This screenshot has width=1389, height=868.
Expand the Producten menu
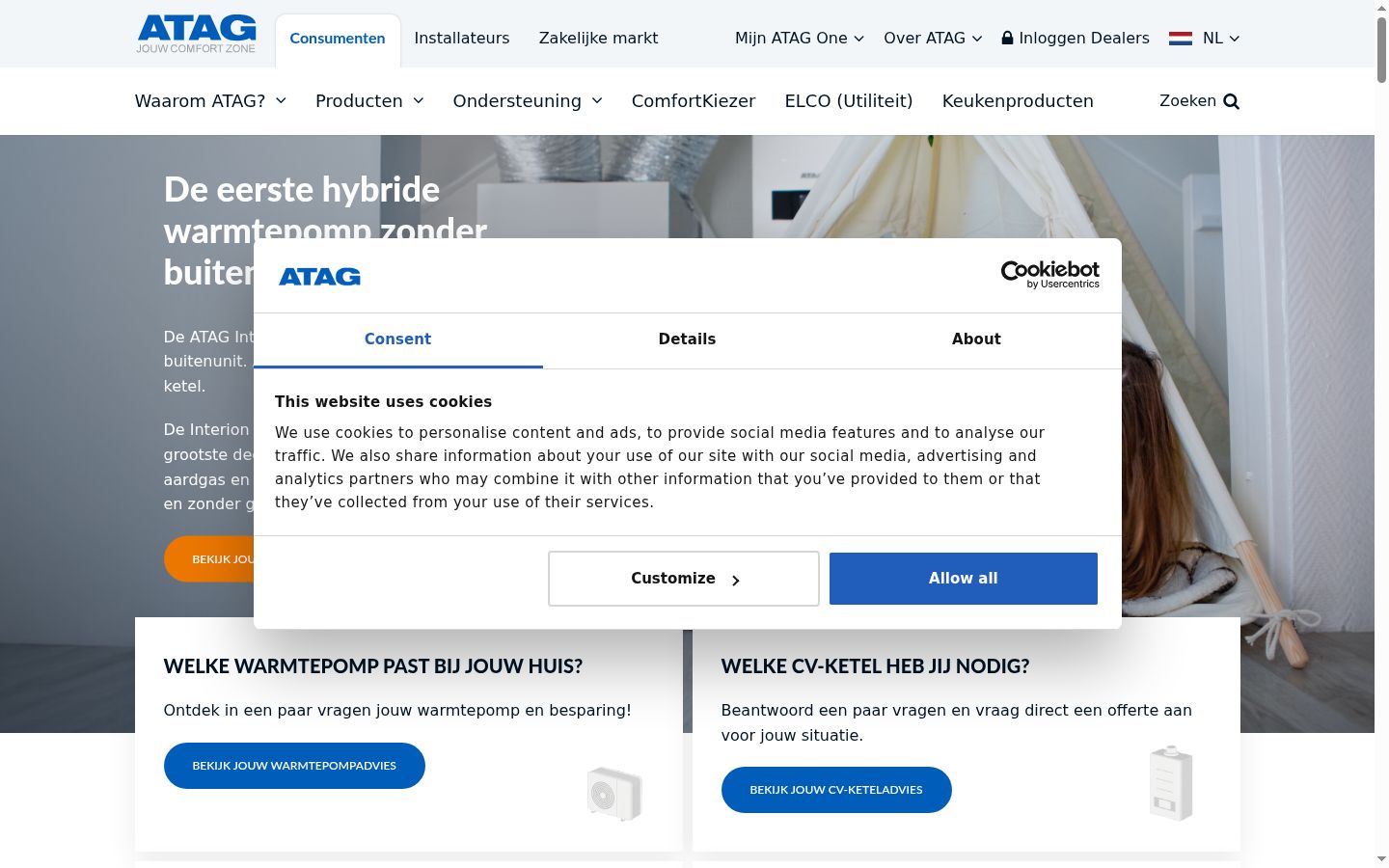coord(369,101)
